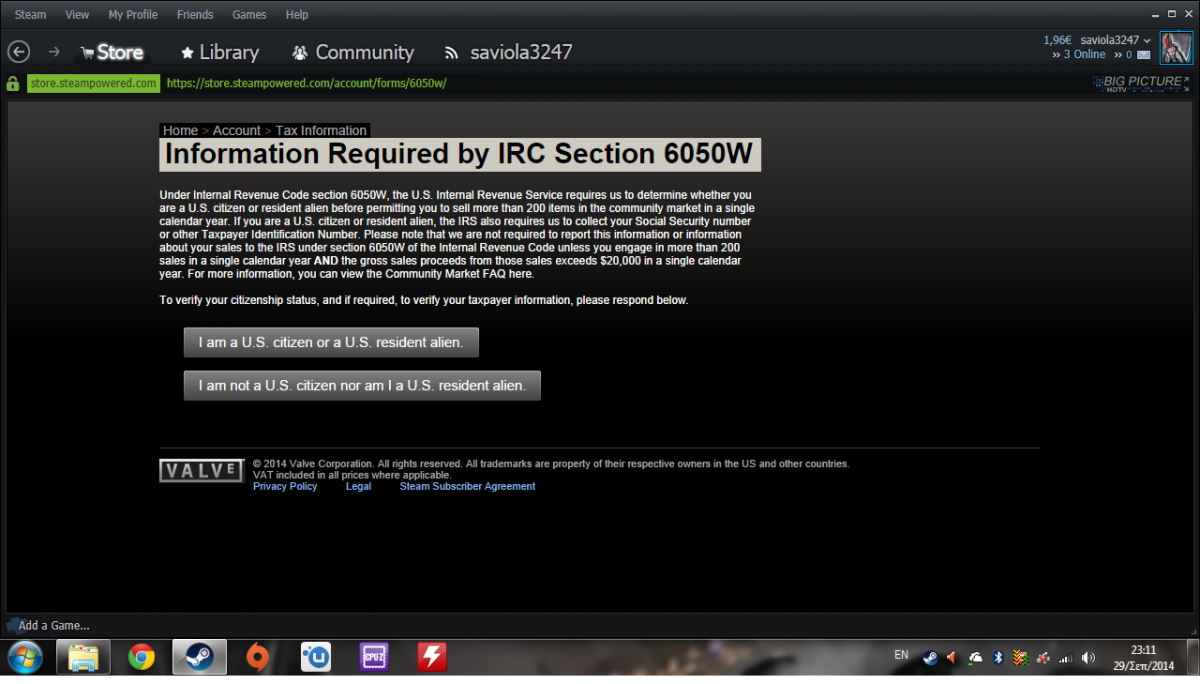The height and width of the screenshot is (684, 1200).
Task: Open the red lightning bolt taskbar app
Action: click(432, 657)
